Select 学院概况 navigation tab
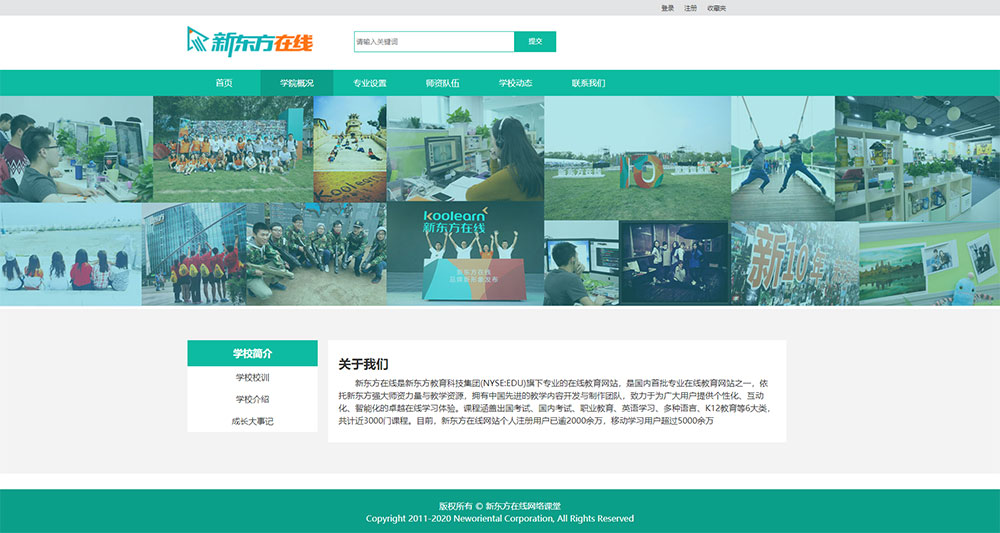This screenshot has height=533, width=1000. click(x=297, y=83)
